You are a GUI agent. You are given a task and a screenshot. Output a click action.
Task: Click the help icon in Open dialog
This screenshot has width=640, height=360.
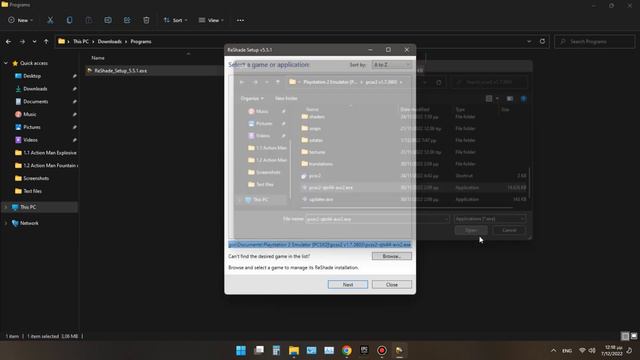[524, 98]
